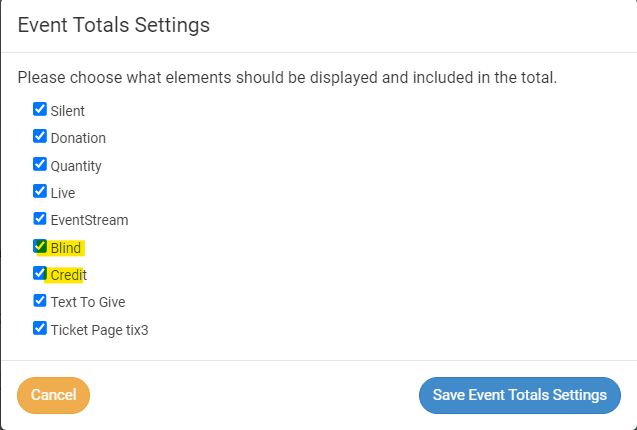
Task: Uncheck the Donation checkbox
Action: pos(40,137)
